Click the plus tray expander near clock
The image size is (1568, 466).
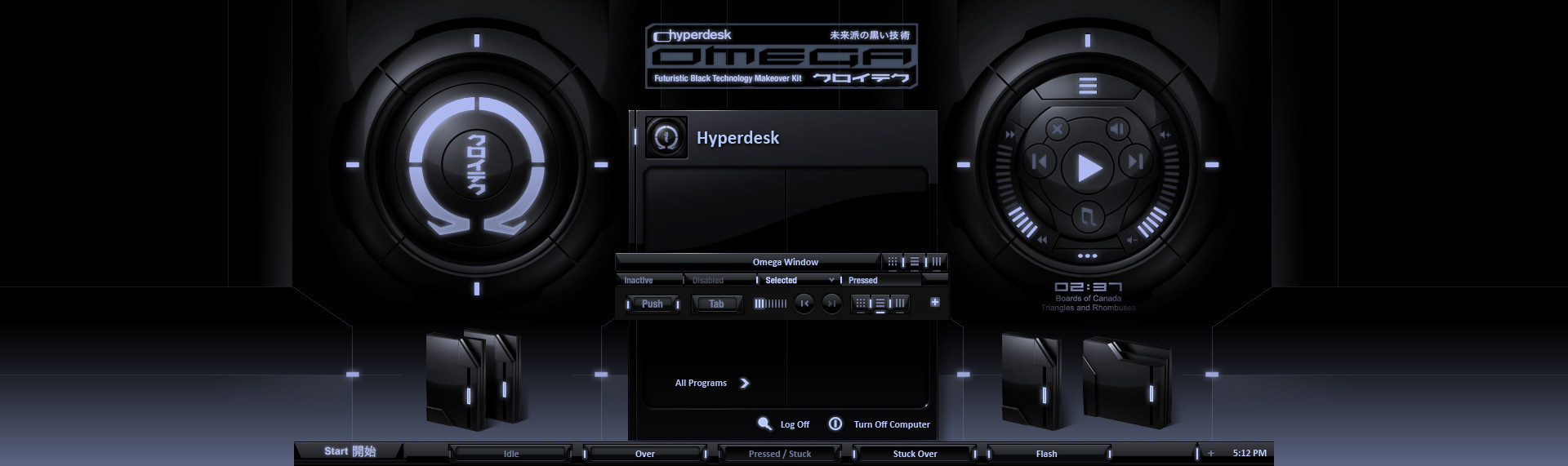(1210, 453)
